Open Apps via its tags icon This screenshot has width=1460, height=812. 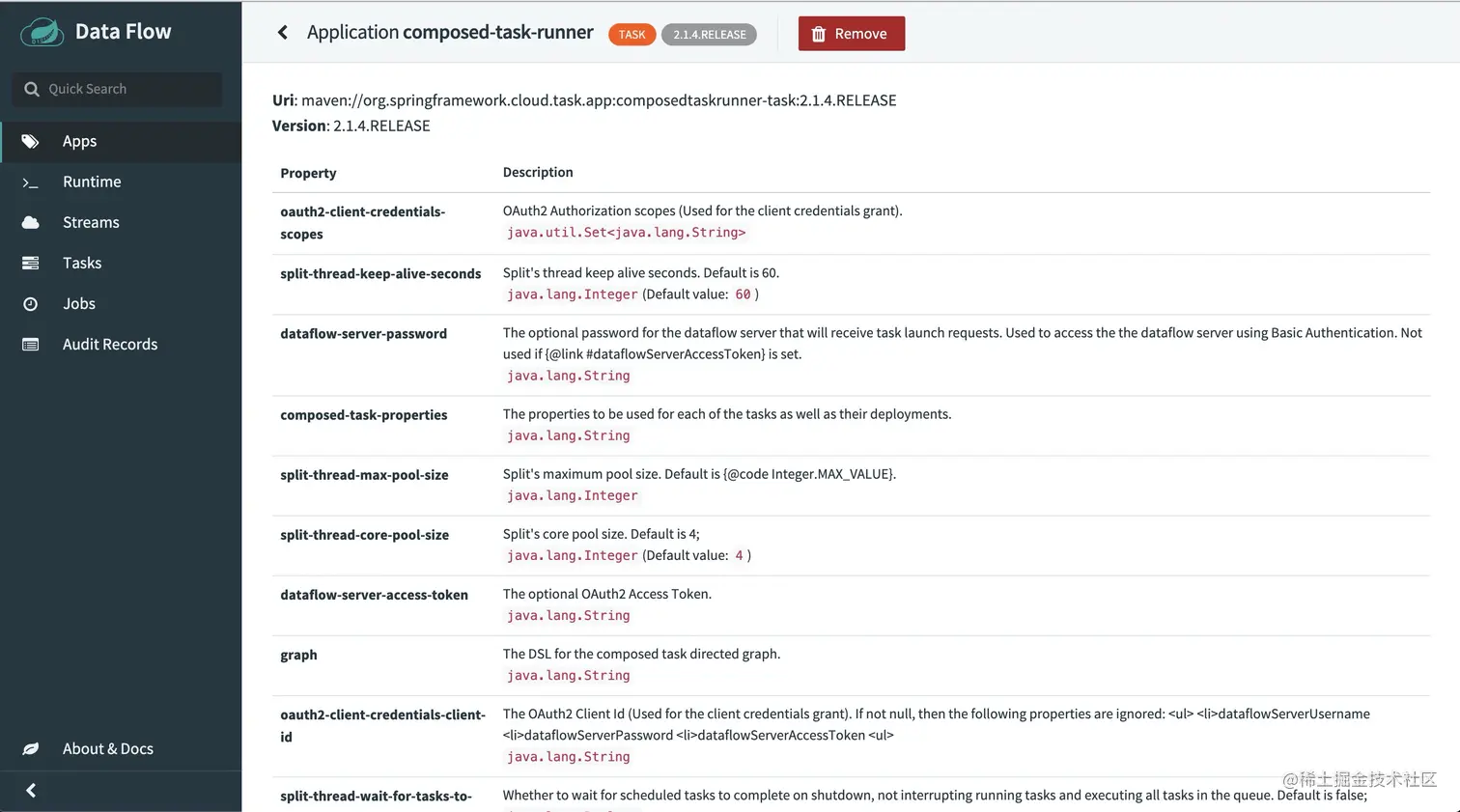[x=31, y=141]
